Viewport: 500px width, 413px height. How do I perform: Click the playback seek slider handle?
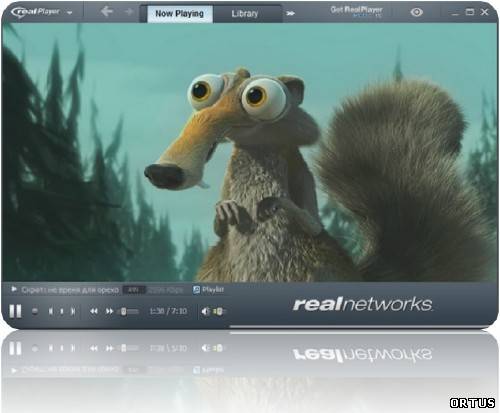(124, 311)
